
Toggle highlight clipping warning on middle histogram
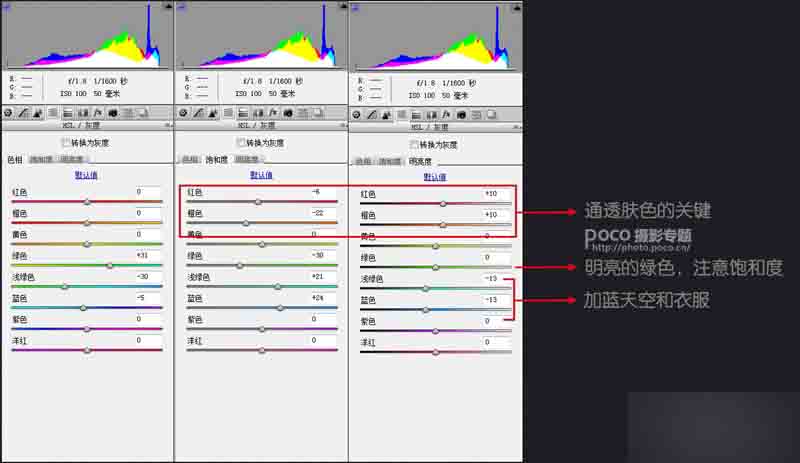pos(343,6)
